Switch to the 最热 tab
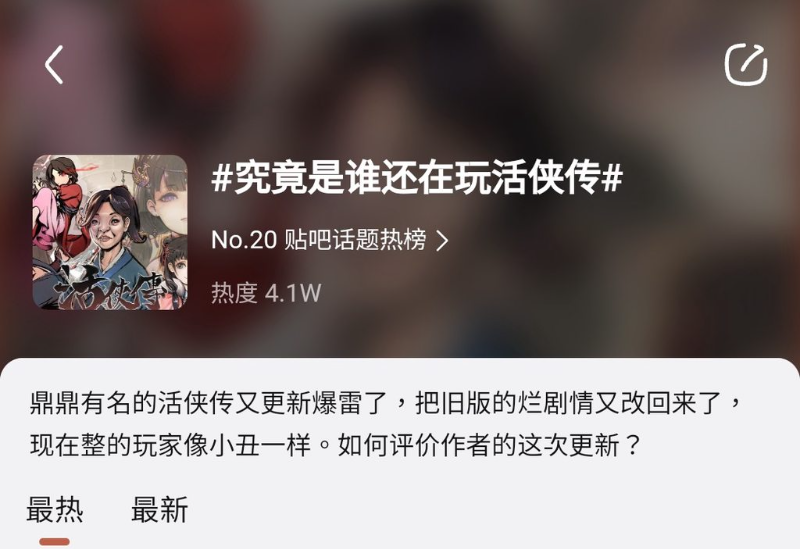 pyautogui.click(x=55, y=509)
